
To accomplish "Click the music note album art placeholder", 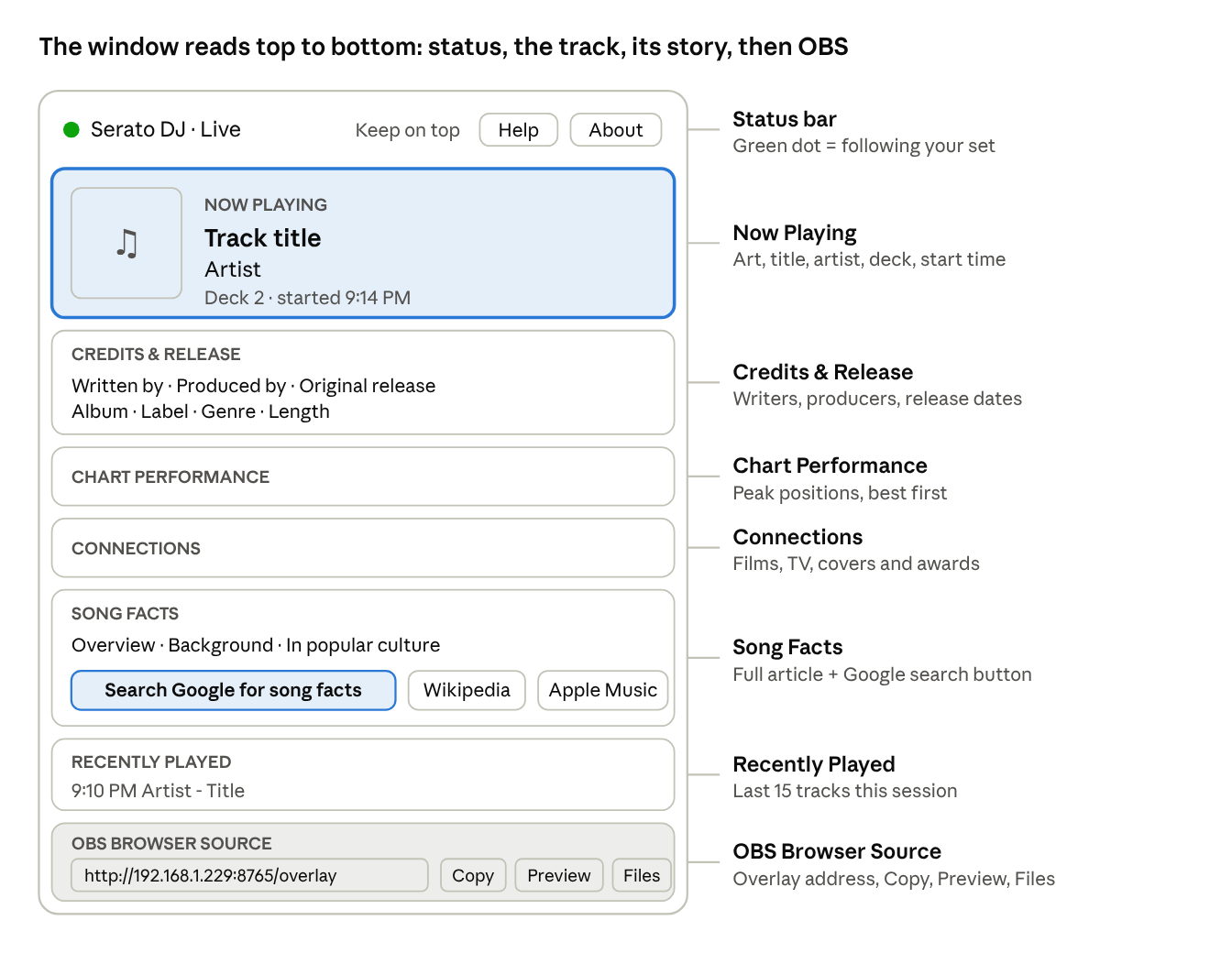I will click(x=126, y=243).
